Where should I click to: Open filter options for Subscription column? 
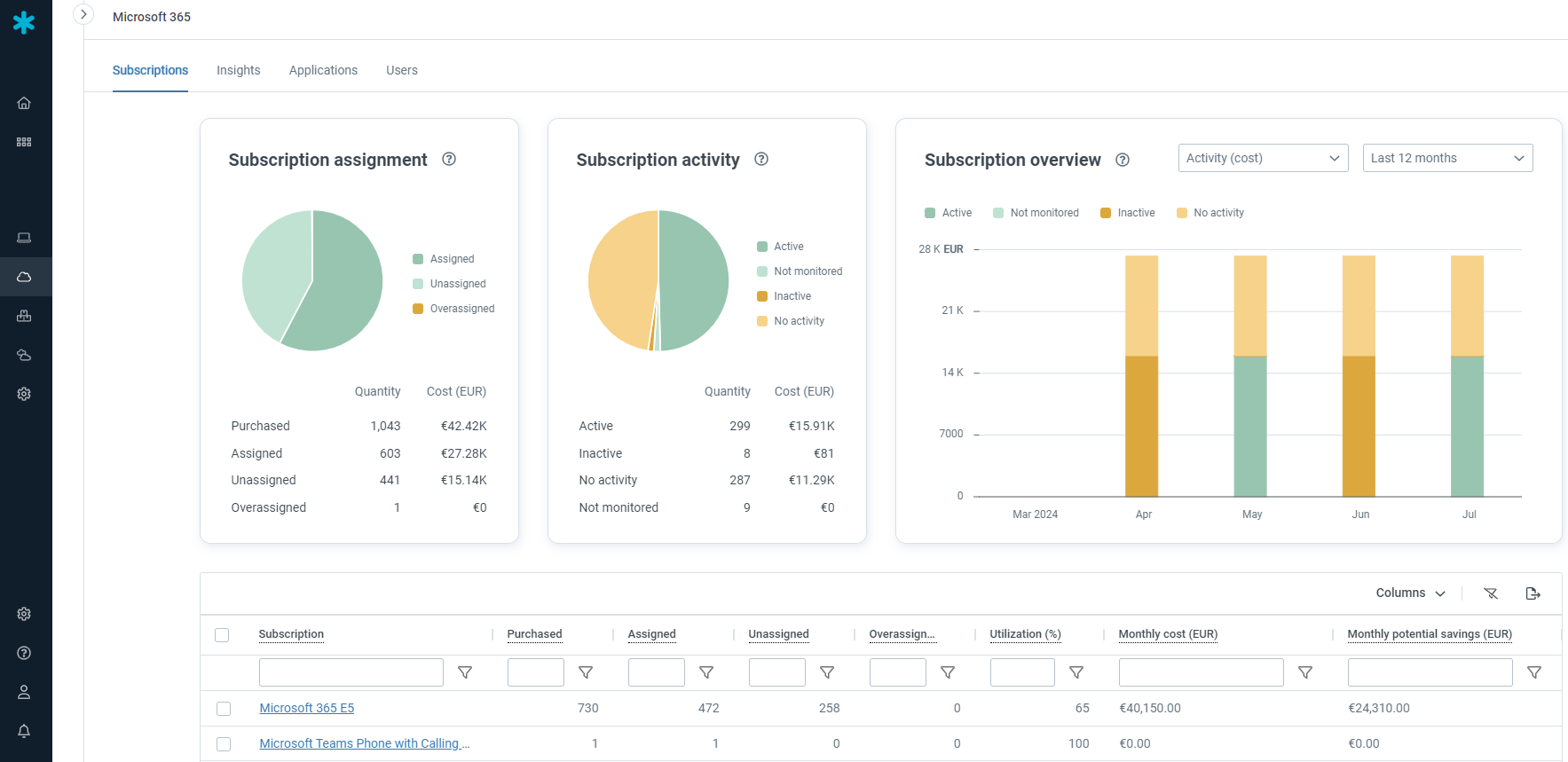pos(465,672)
